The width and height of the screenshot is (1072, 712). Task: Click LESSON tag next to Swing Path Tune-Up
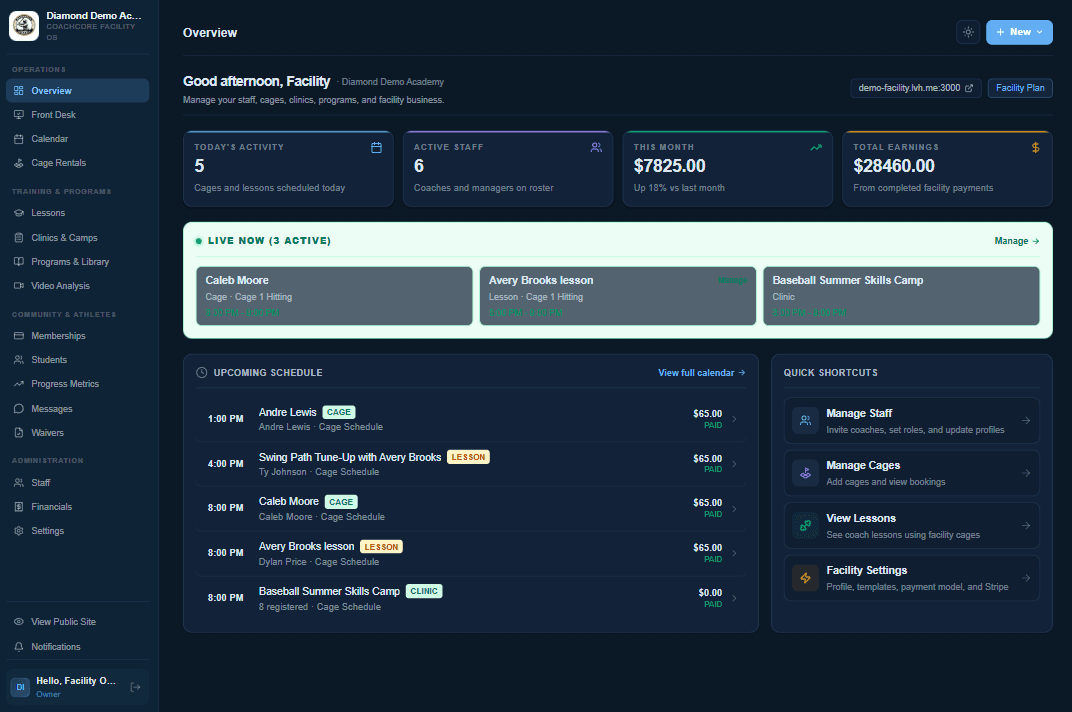(468, 457)
